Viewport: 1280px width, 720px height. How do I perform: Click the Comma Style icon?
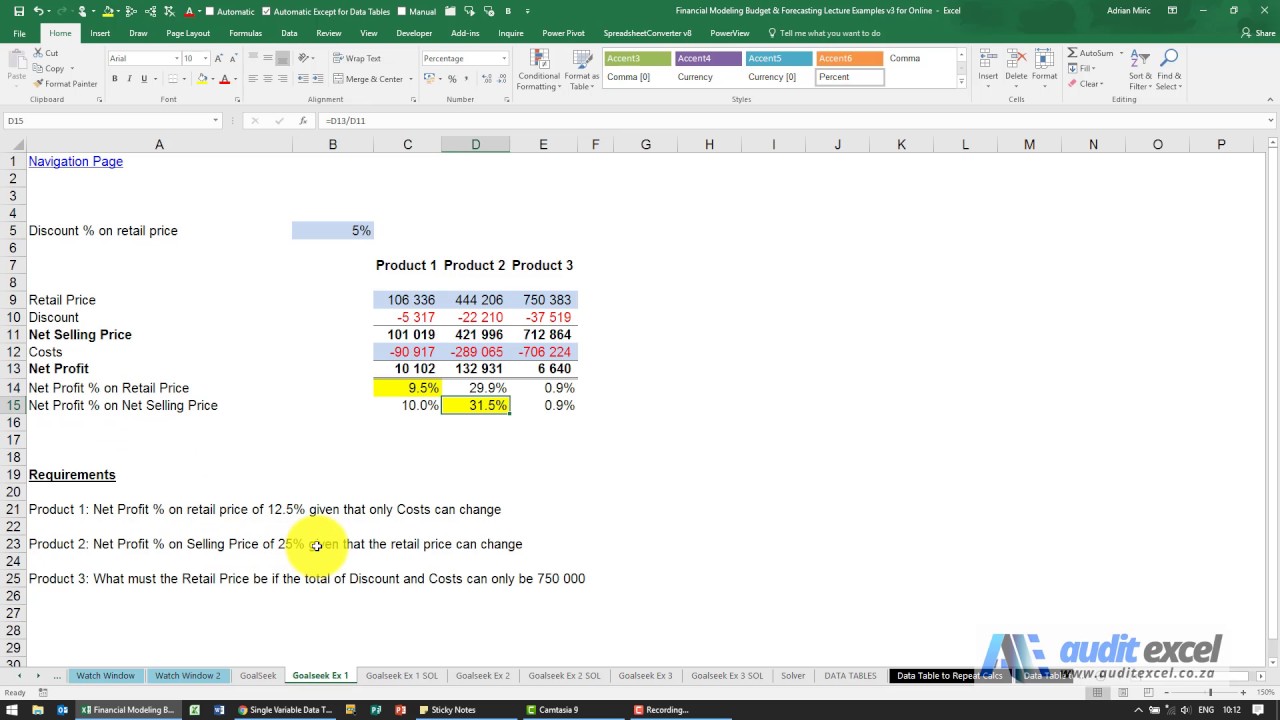tap(467, 79)
